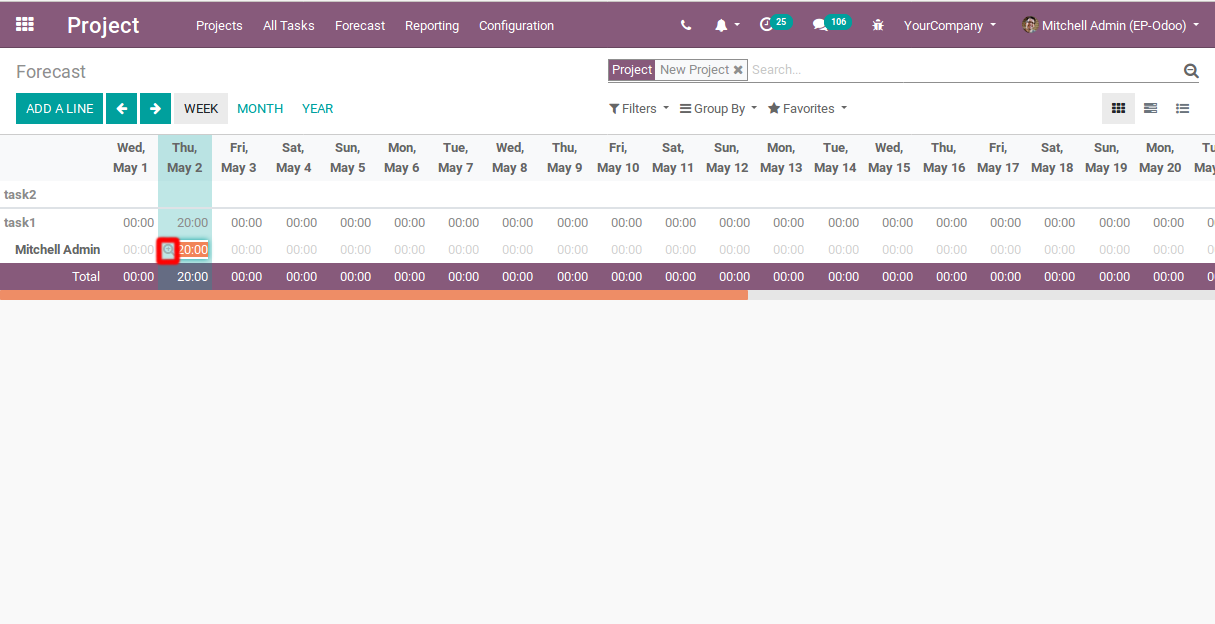This screenshot has height=624, width=1215.
Task: Open the Projects menu
Action: [219, 25]
